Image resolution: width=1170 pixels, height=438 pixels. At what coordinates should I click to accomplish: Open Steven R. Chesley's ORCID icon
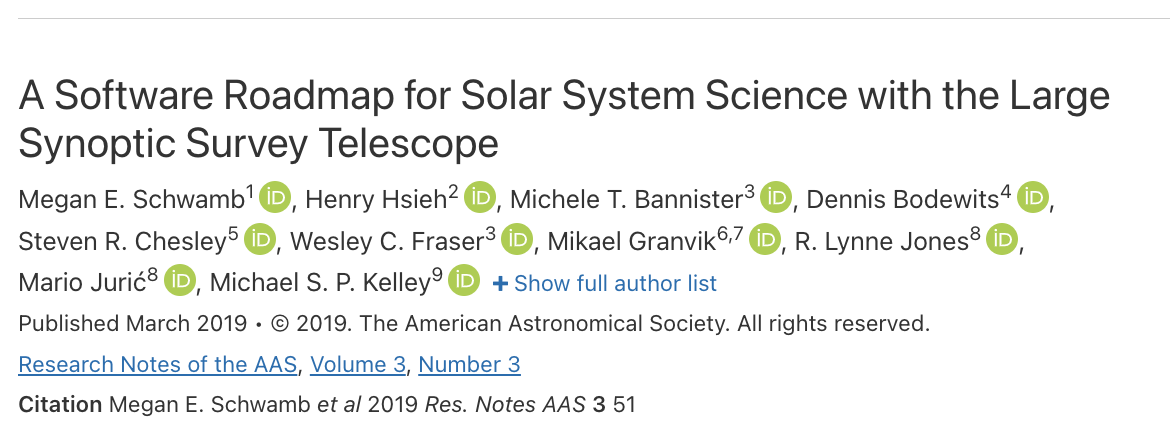click(x=259, y=240)
